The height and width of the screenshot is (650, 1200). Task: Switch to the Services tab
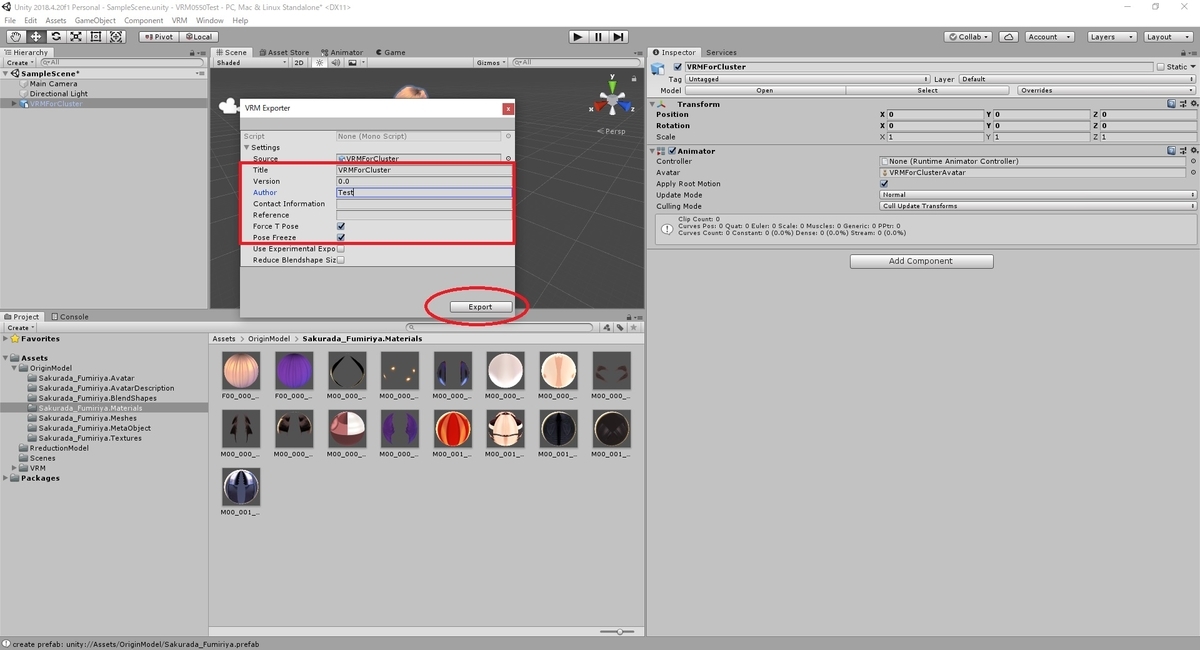pos(720,52)
